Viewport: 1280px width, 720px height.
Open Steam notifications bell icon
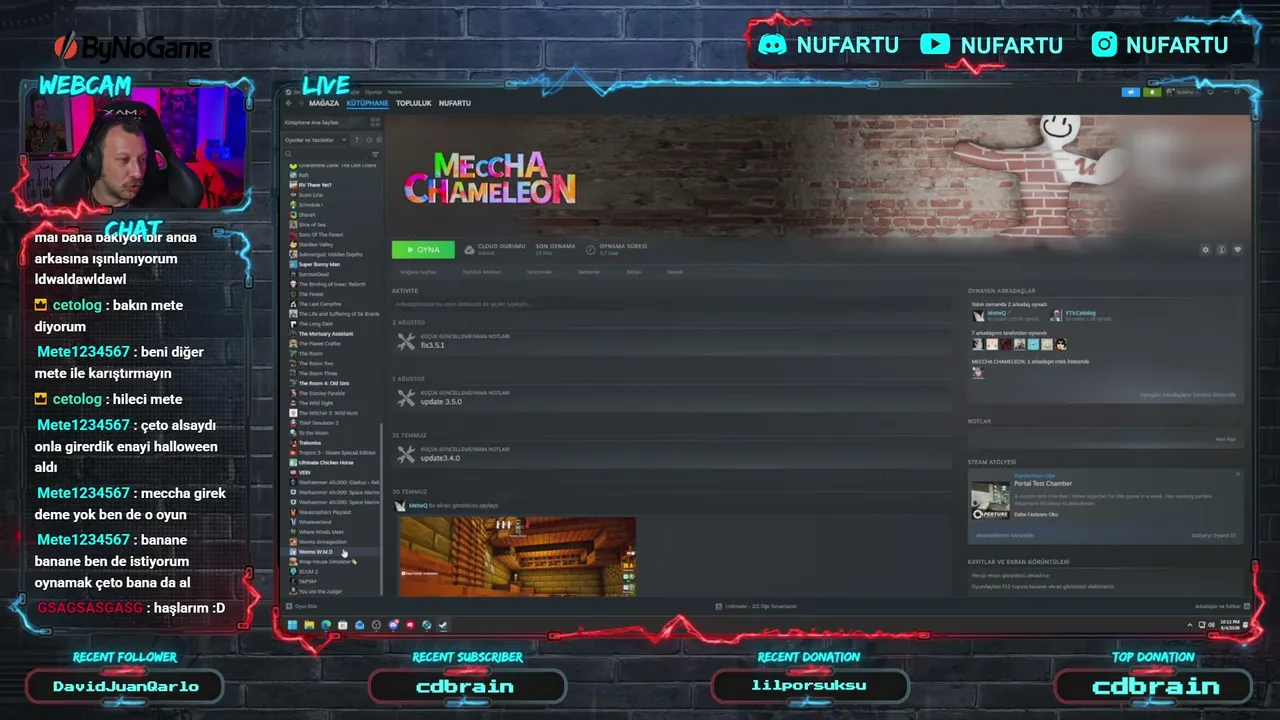(x=1153, y=92)
